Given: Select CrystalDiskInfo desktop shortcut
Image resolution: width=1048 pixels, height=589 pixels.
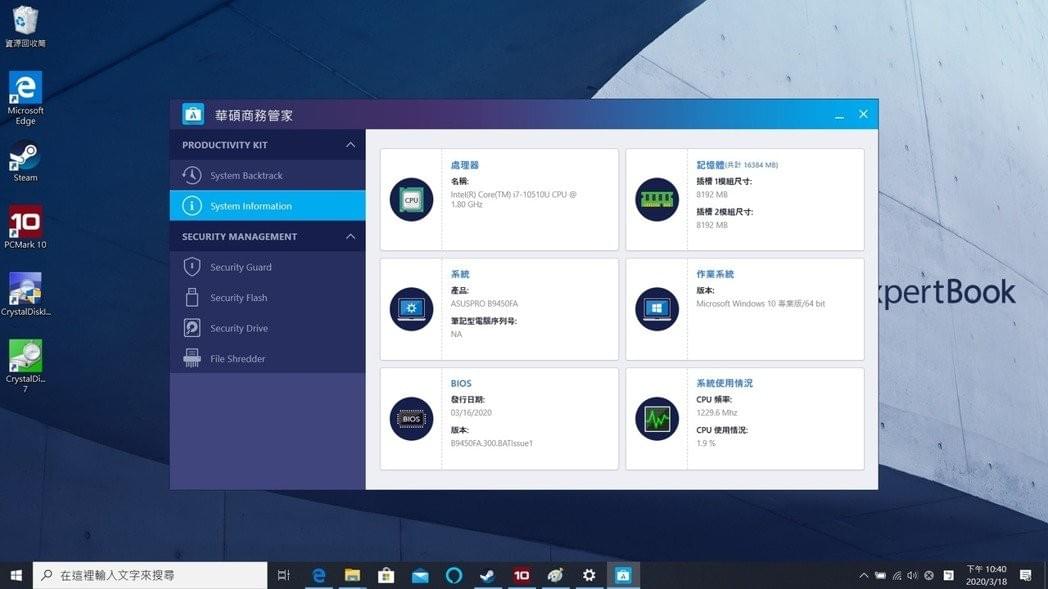Looking at the screenshot, I should tap(25, 294).
